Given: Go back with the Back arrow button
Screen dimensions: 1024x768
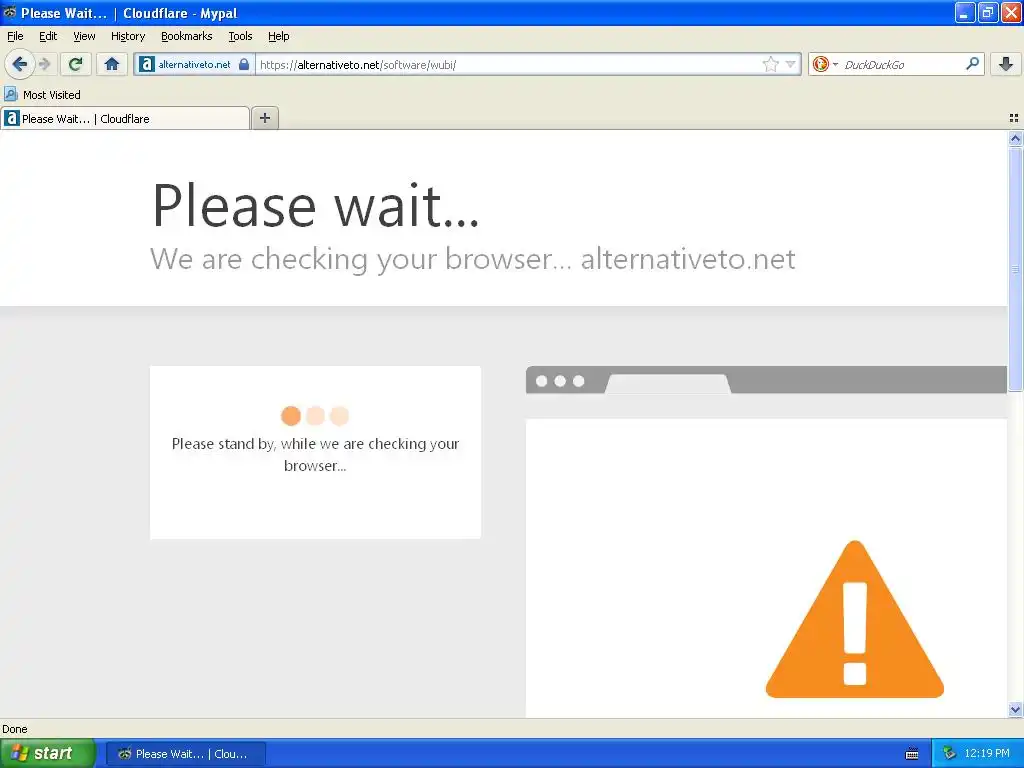Looking at the screenshot, I should point(20,64).
